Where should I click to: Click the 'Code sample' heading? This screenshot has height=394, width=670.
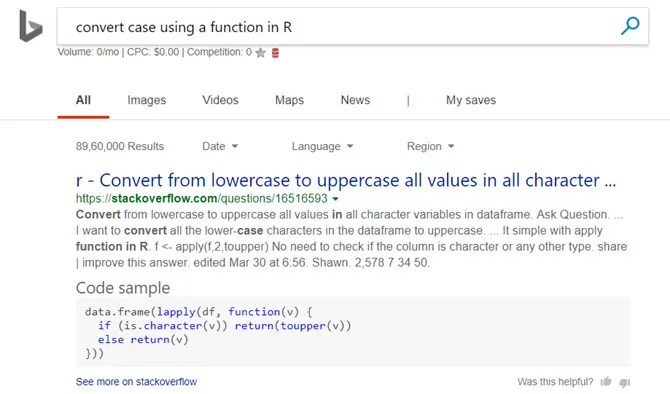[x=123, y=288]
